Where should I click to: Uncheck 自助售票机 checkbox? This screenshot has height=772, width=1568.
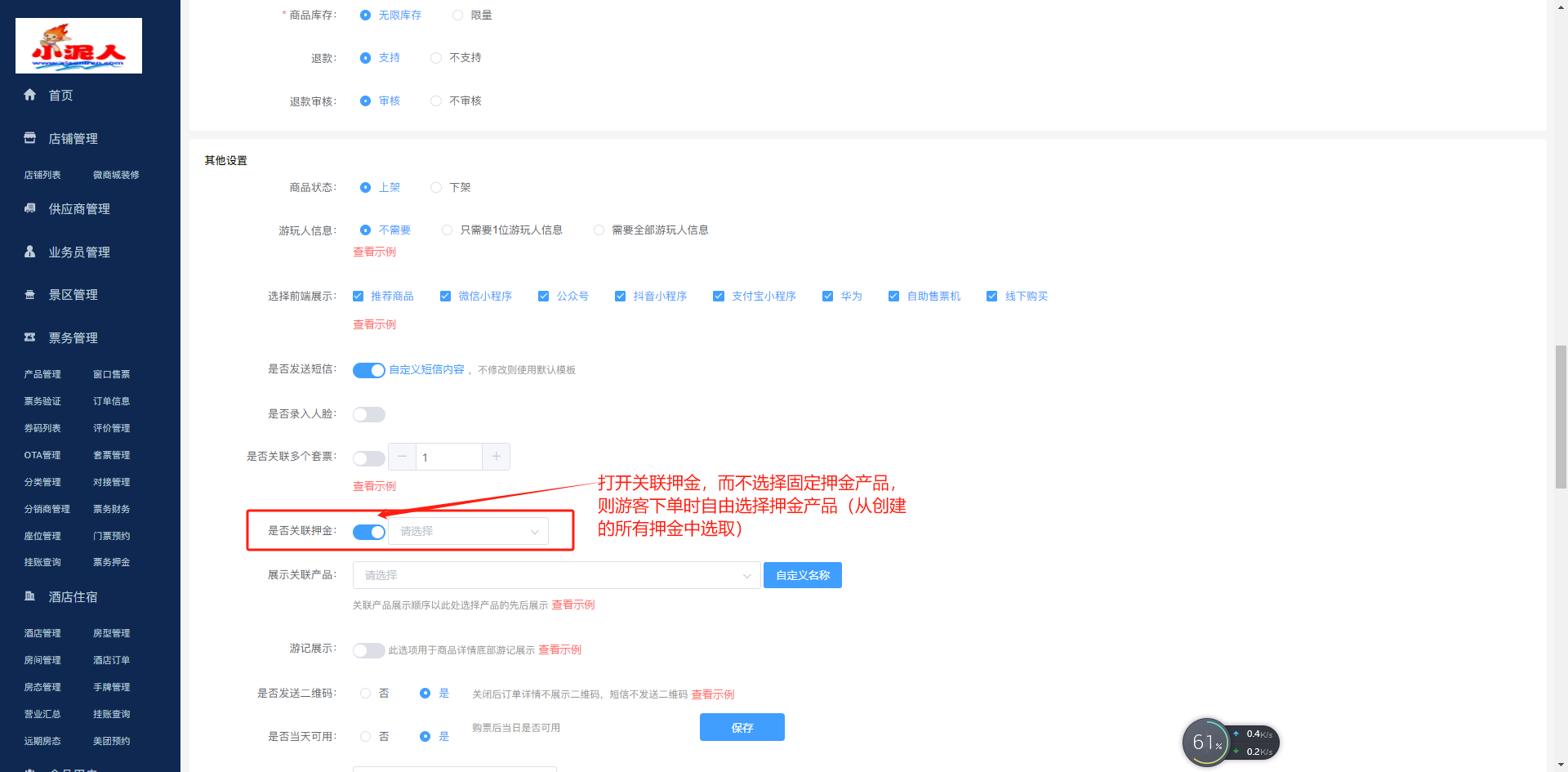(893, 296)
